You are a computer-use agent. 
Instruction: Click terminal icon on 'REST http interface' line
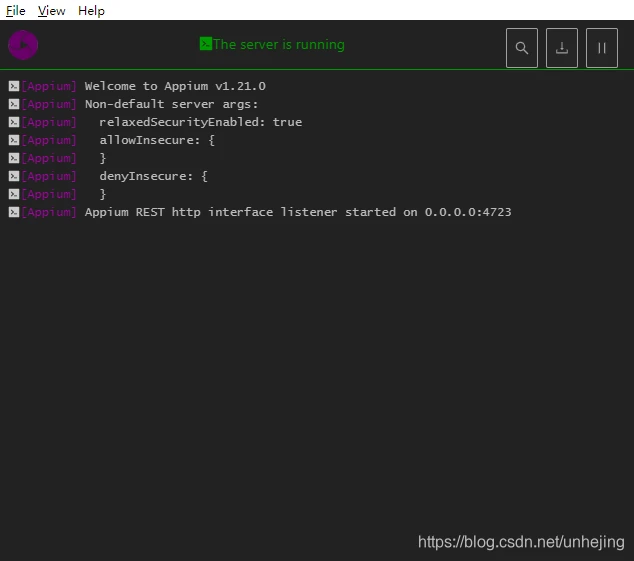click(14, 212)
